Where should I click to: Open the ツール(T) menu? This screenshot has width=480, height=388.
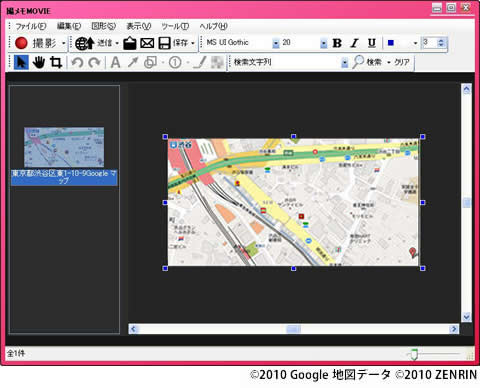click(x=175, y=26)
